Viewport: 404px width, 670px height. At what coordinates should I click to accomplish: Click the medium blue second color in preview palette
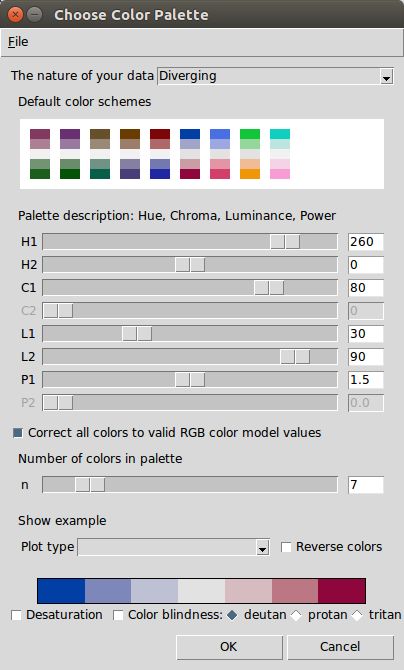(x=108, y=591)
